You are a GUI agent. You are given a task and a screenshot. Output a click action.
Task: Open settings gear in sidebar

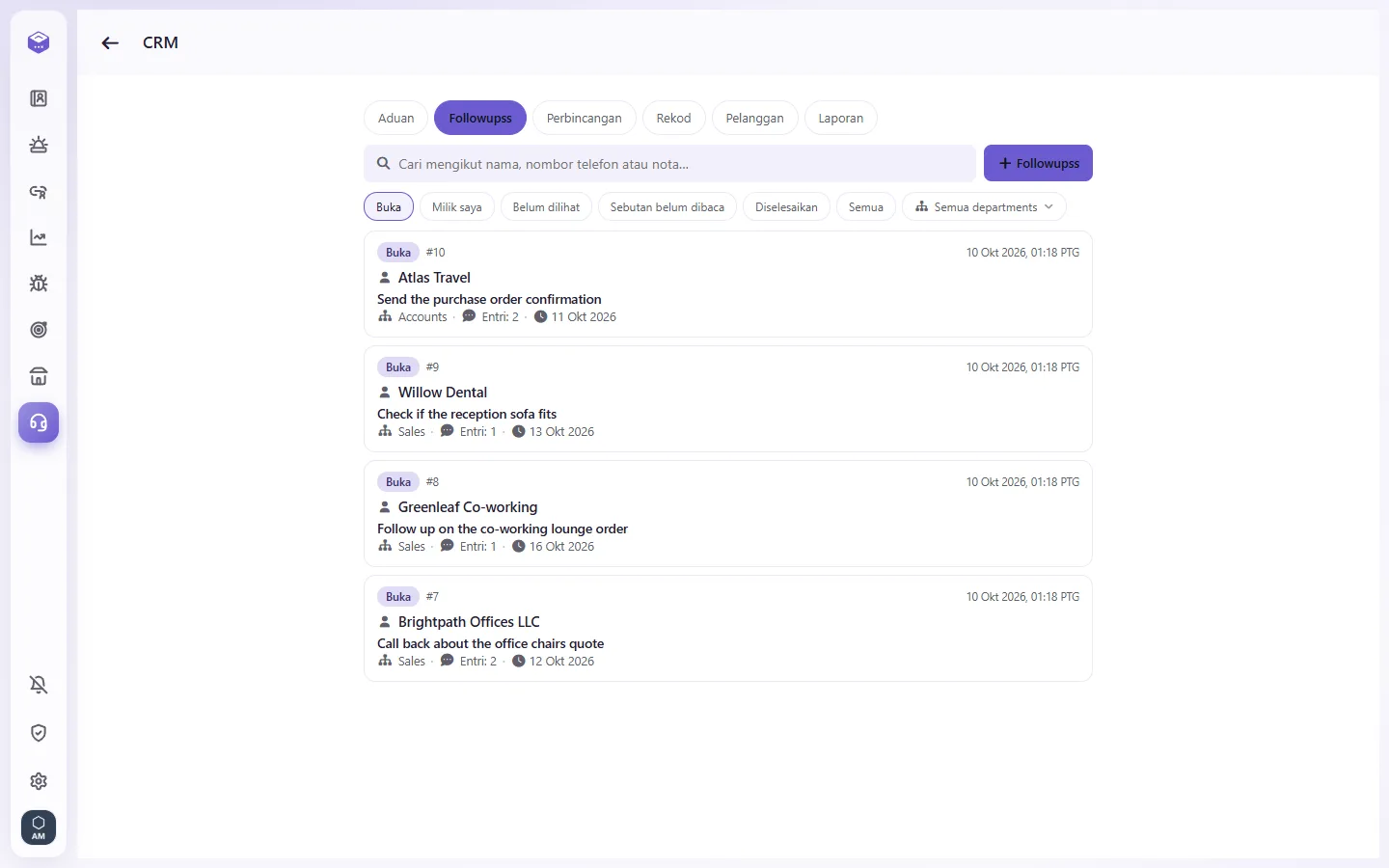click(39, 781)
